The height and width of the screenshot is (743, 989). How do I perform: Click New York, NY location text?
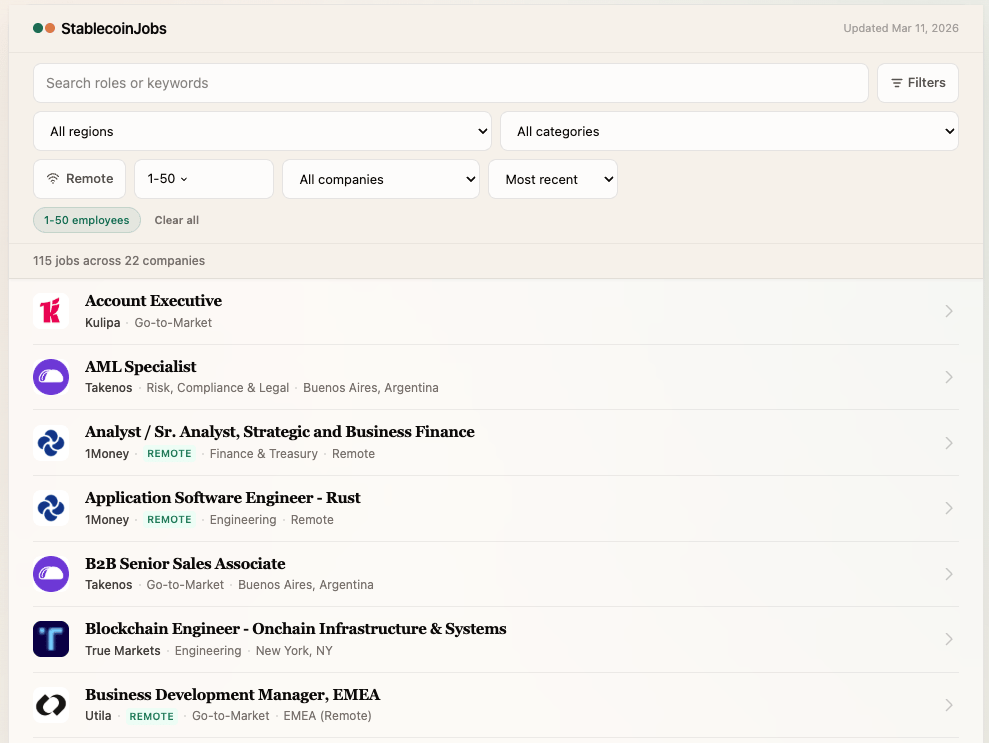tap(294, 651)
